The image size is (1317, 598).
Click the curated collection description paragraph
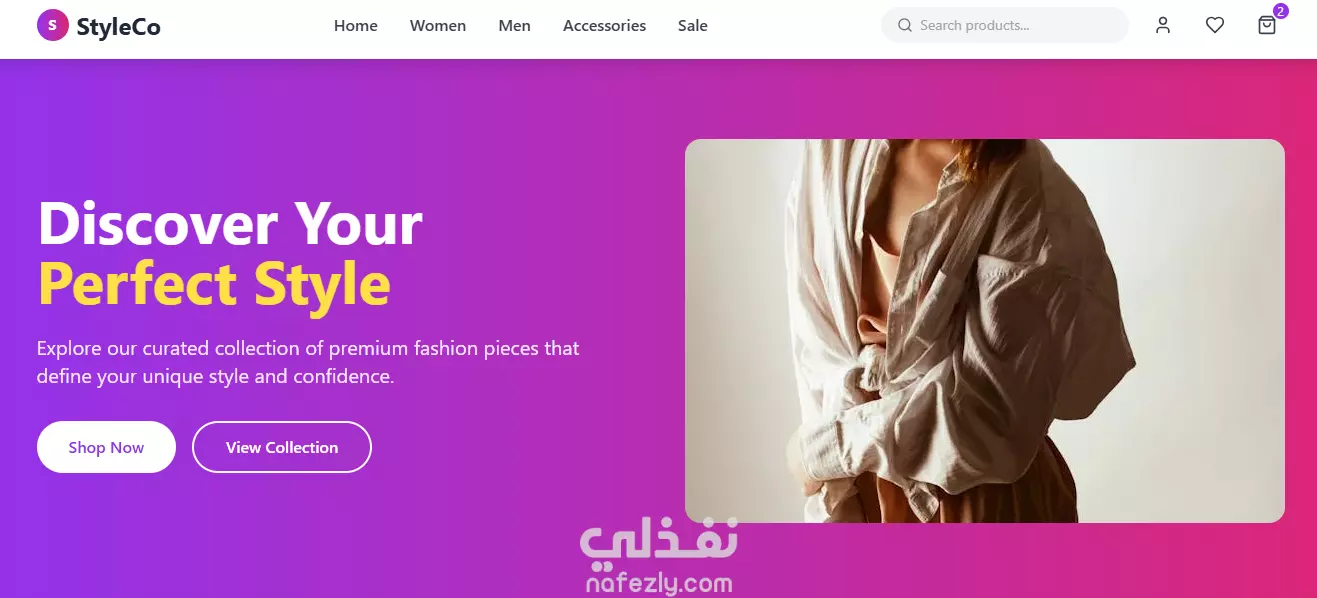click(308, 362)
